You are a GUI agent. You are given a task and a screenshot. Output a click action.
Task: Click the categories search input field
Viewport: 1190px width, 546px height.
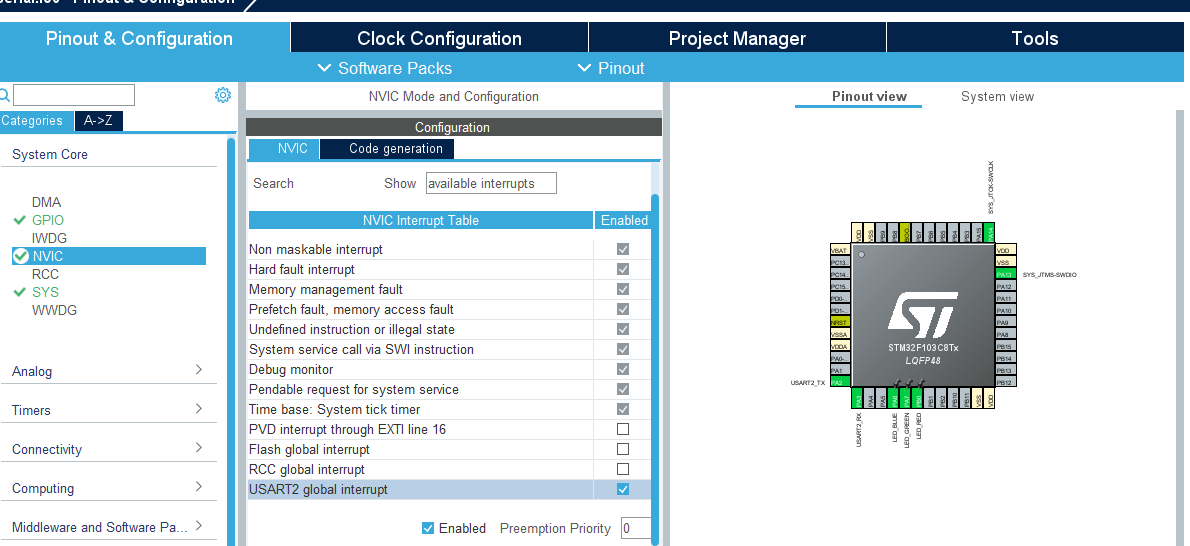tap(74, 95)
